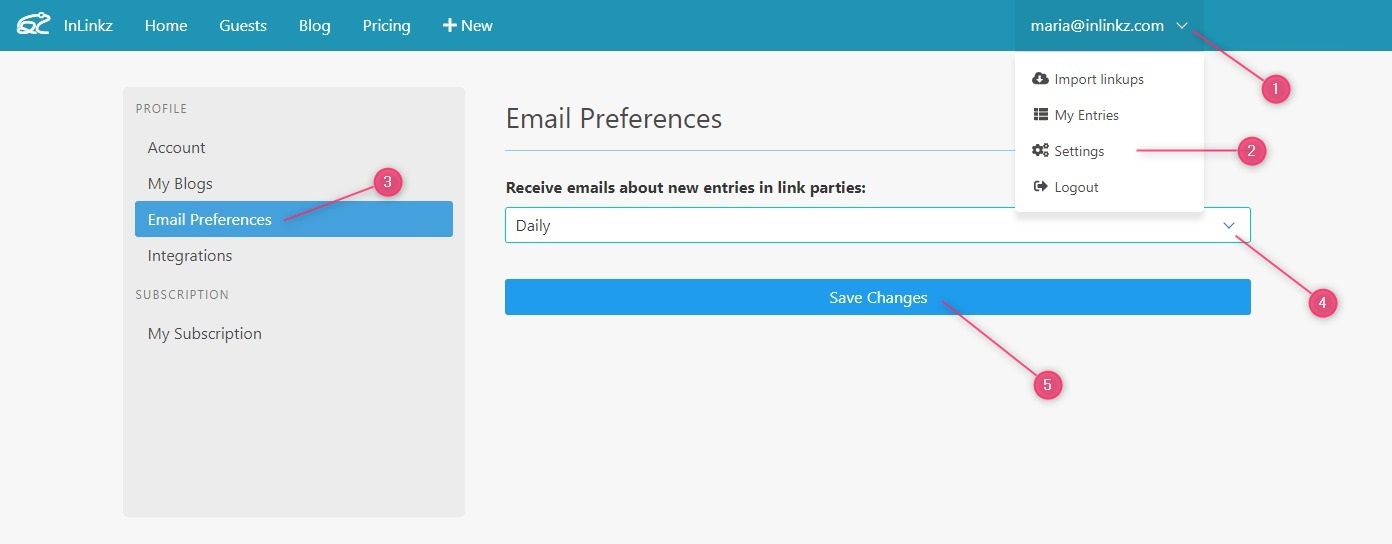The height and width of the screenshot is (544, 1392).
Task: Open the Blog link in navbar
Action: pyautogui.click(x=314, y=25)
